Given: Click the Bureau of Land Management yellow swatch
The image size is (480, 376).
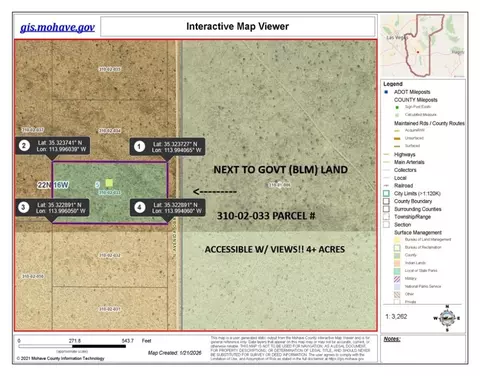Looking at the screenshot, I should (397, 240).
